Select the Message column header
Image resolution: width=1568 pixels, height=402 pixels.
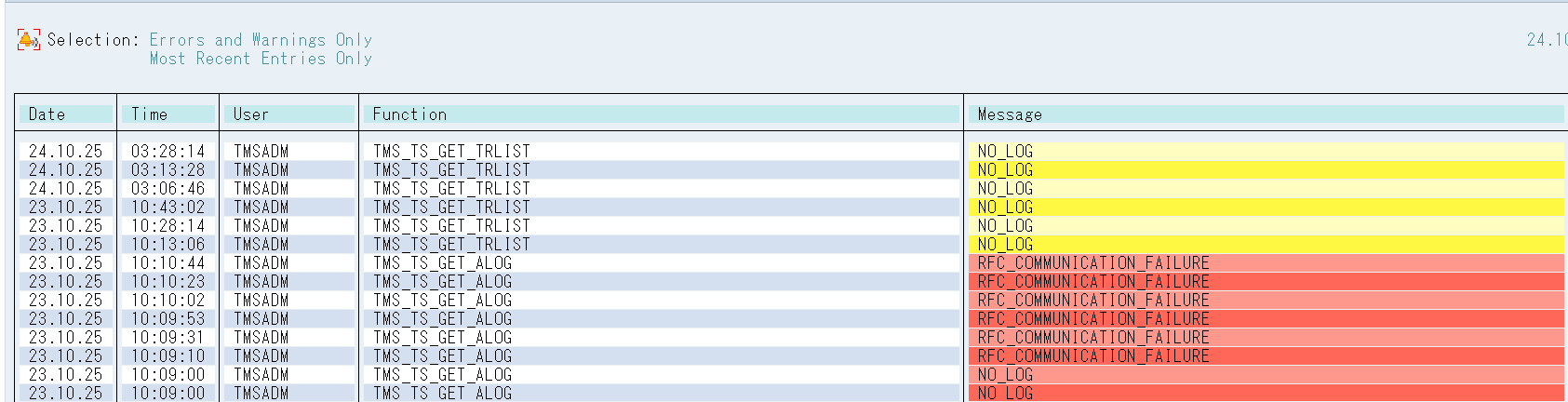1266,114
